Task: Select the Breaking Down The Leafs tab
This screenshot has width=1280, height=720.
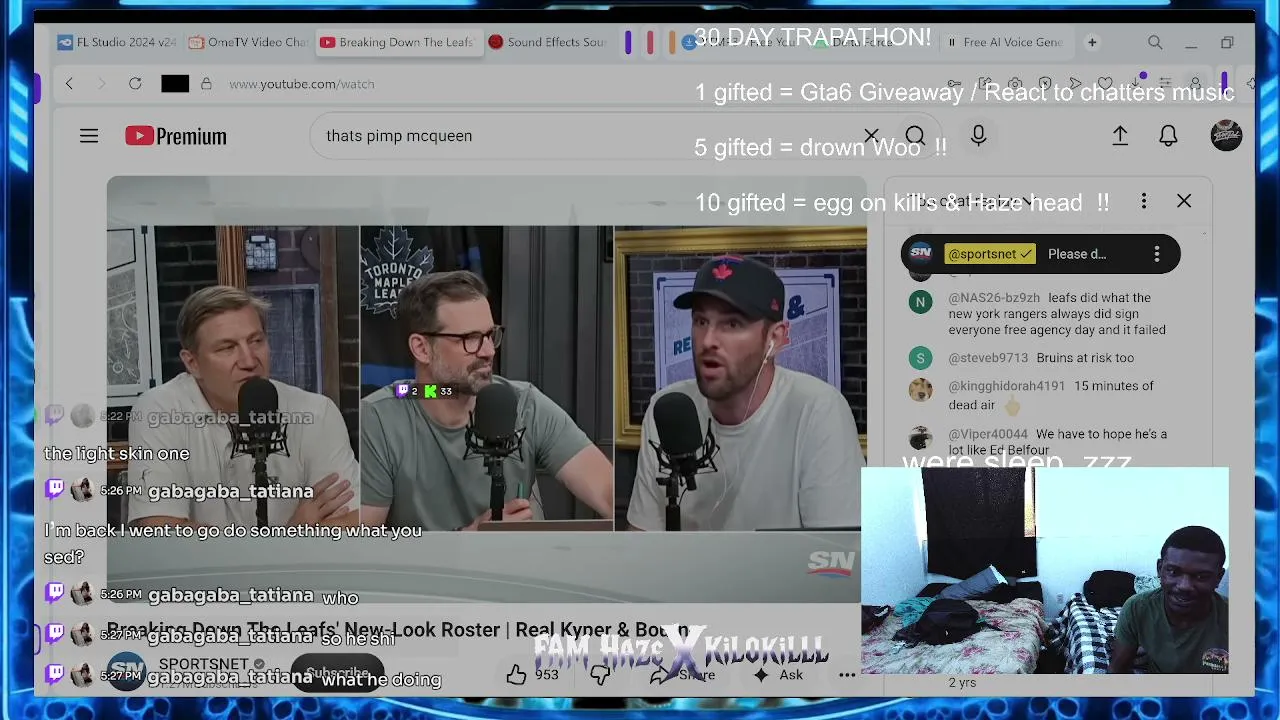Action: click(397, 43)
